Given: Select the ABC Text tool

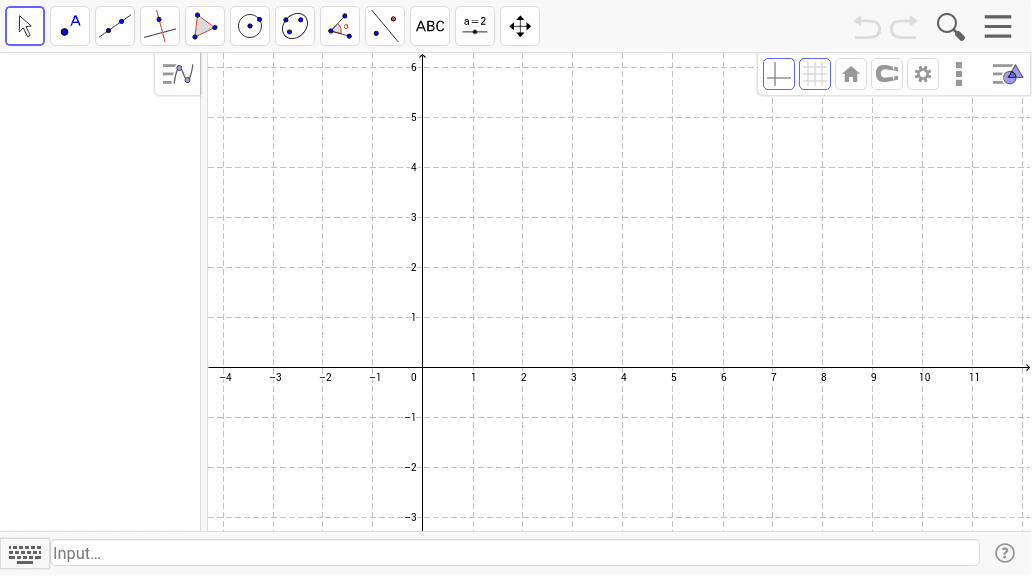Looking at the screenshot, I should pyautogui.click(x=430, y=26).
